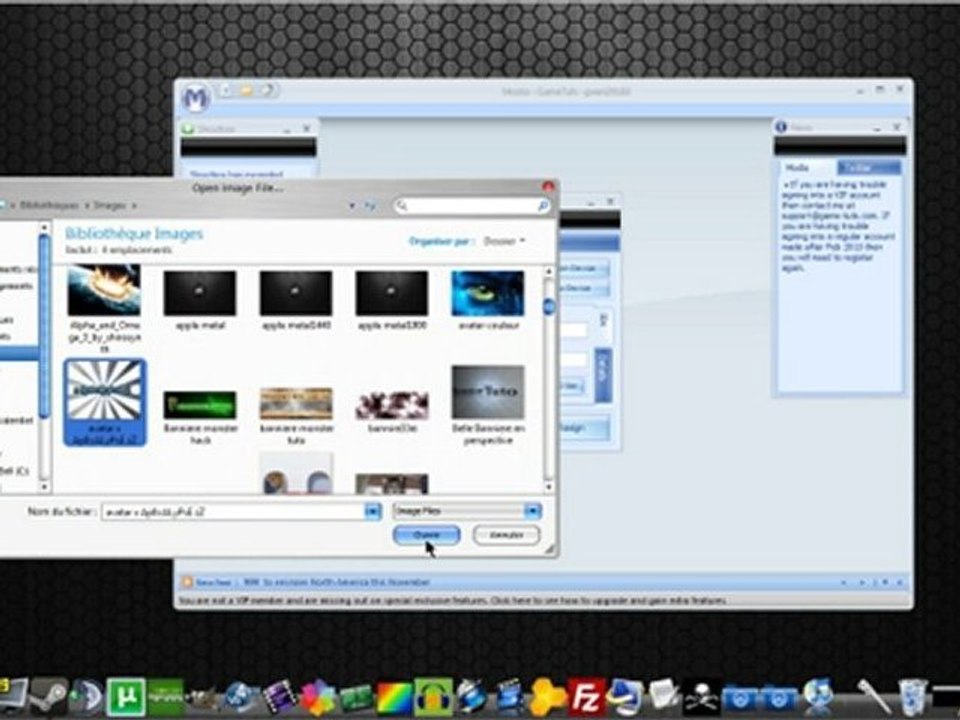Viewport: 960px width, 720px height.
Task: Click the News Feed headline text
Action: 337,582
